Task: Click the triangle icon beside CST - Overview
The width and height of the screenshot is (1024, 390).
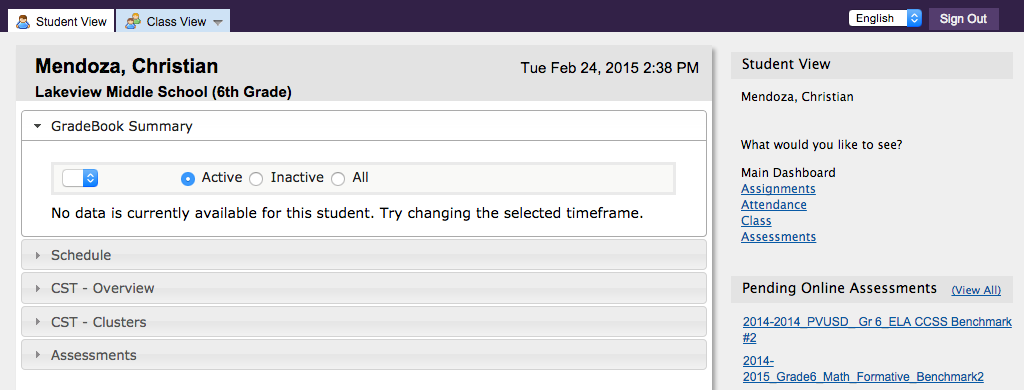Action: [x=38, y=288]
